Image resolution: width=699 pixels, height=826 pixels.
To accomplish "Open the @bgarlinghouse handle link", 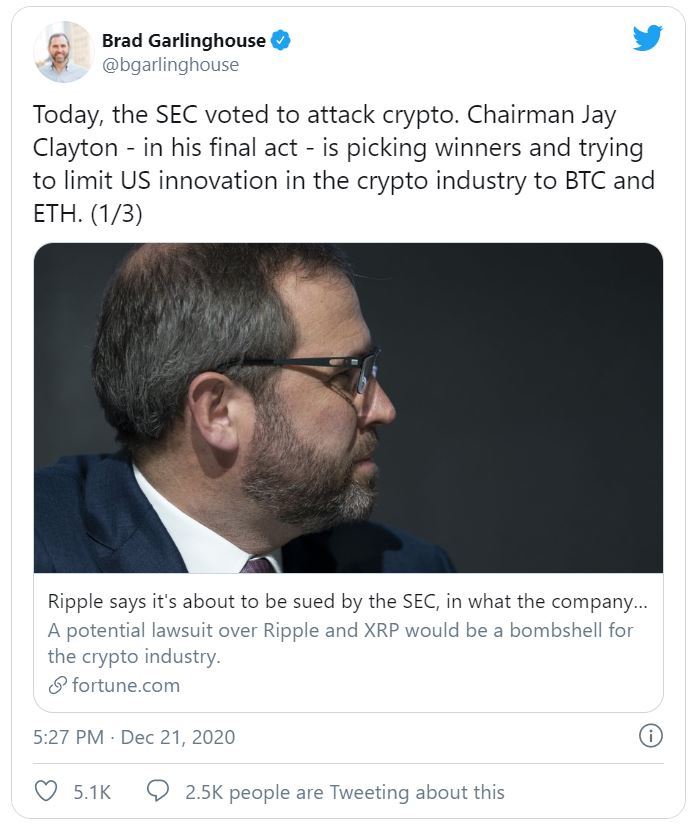I will point(170,65).
